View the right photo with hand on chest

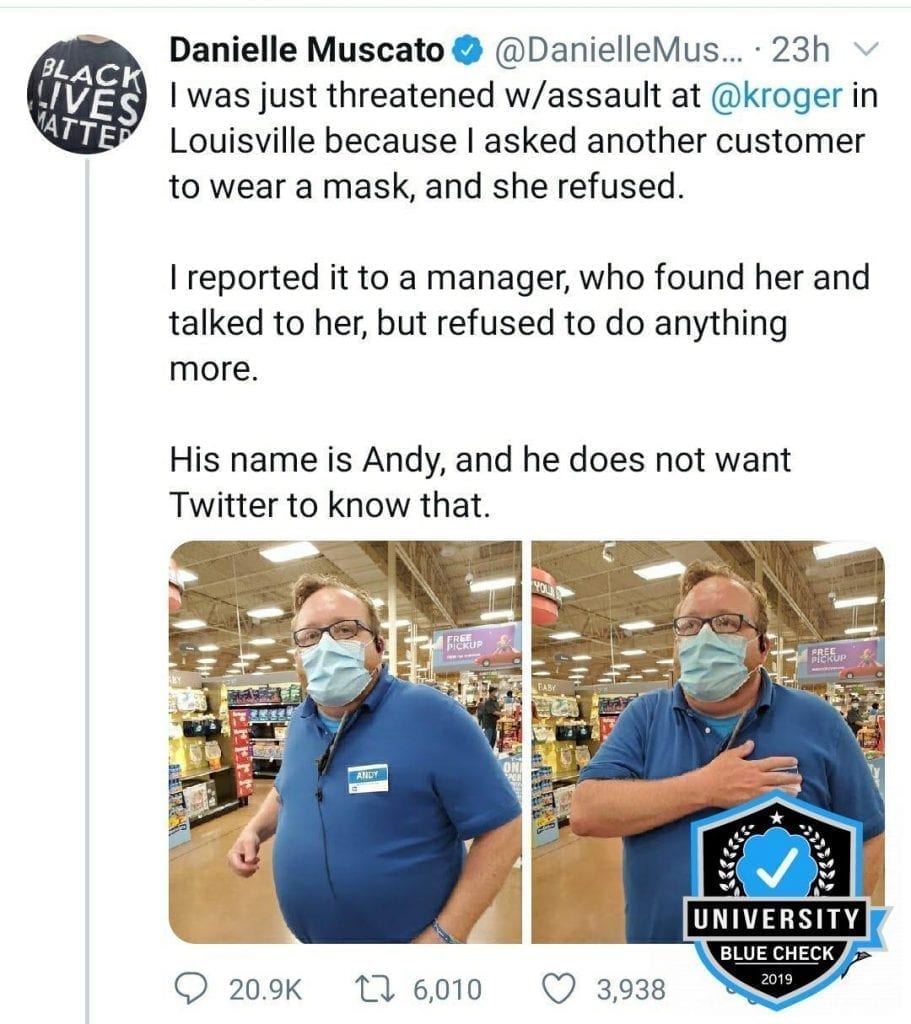point(708,741)
